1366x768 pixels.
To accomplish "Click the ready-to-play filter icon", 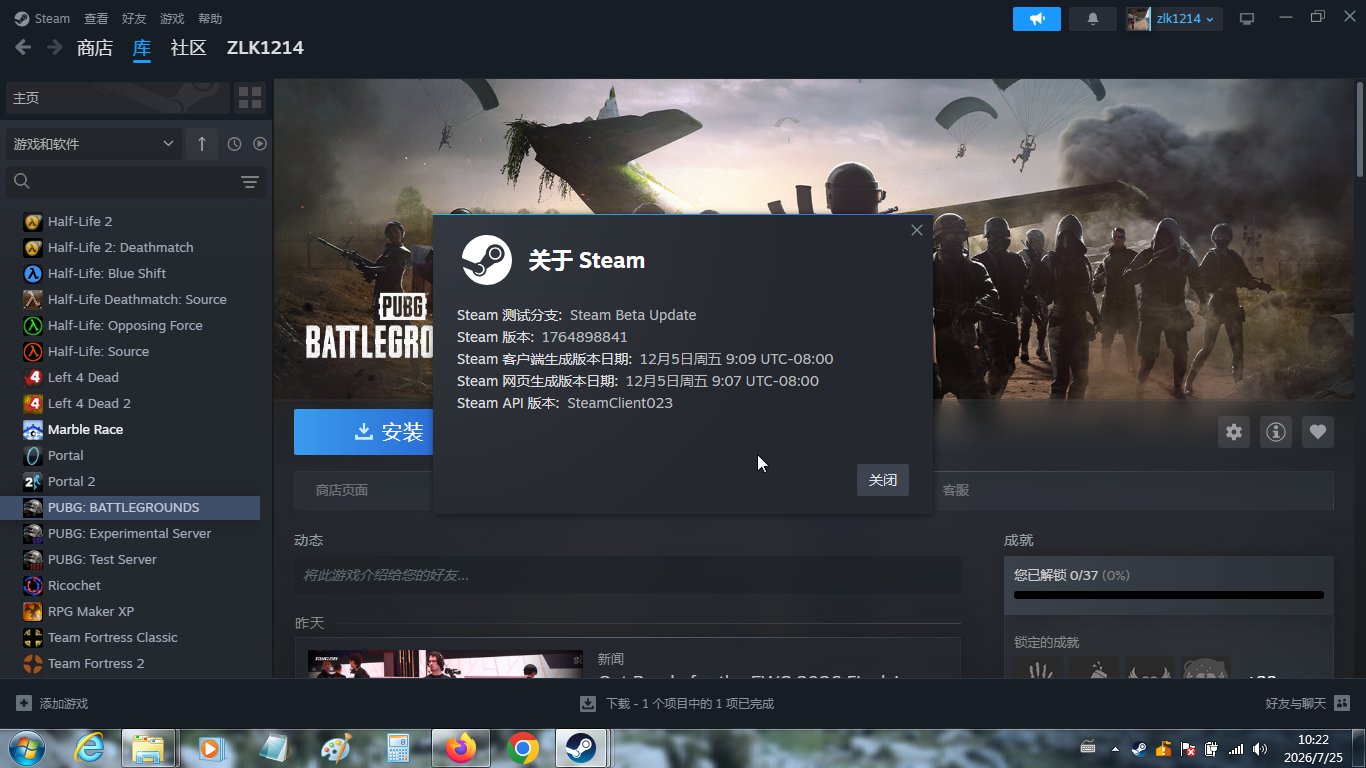I will 260,144.
